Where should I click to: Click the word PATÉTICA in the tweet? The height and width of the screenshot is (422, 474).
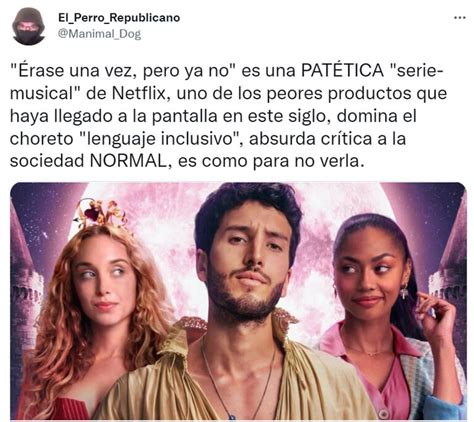[x=343, y=71]
